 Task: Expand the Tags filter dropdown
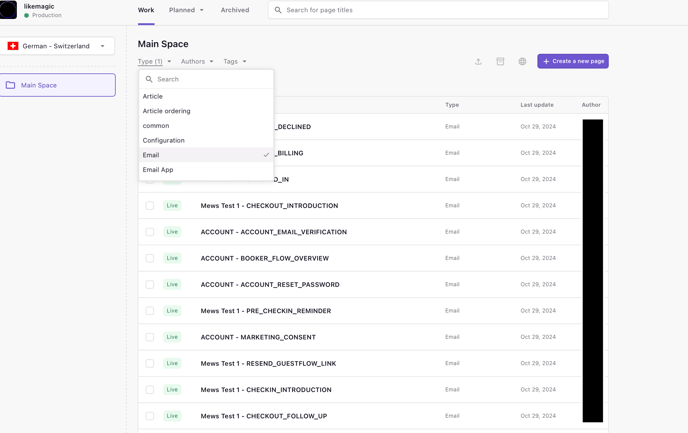click(235, 62)
